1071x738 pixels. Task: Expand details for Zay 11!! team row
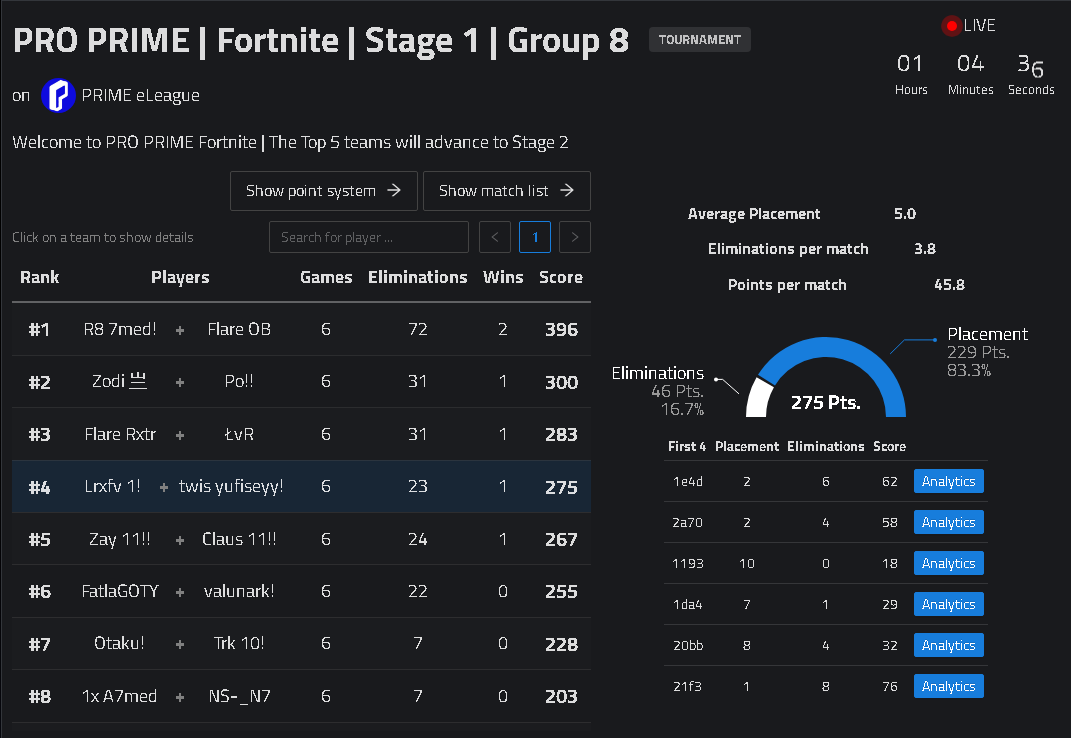point(301,539)
